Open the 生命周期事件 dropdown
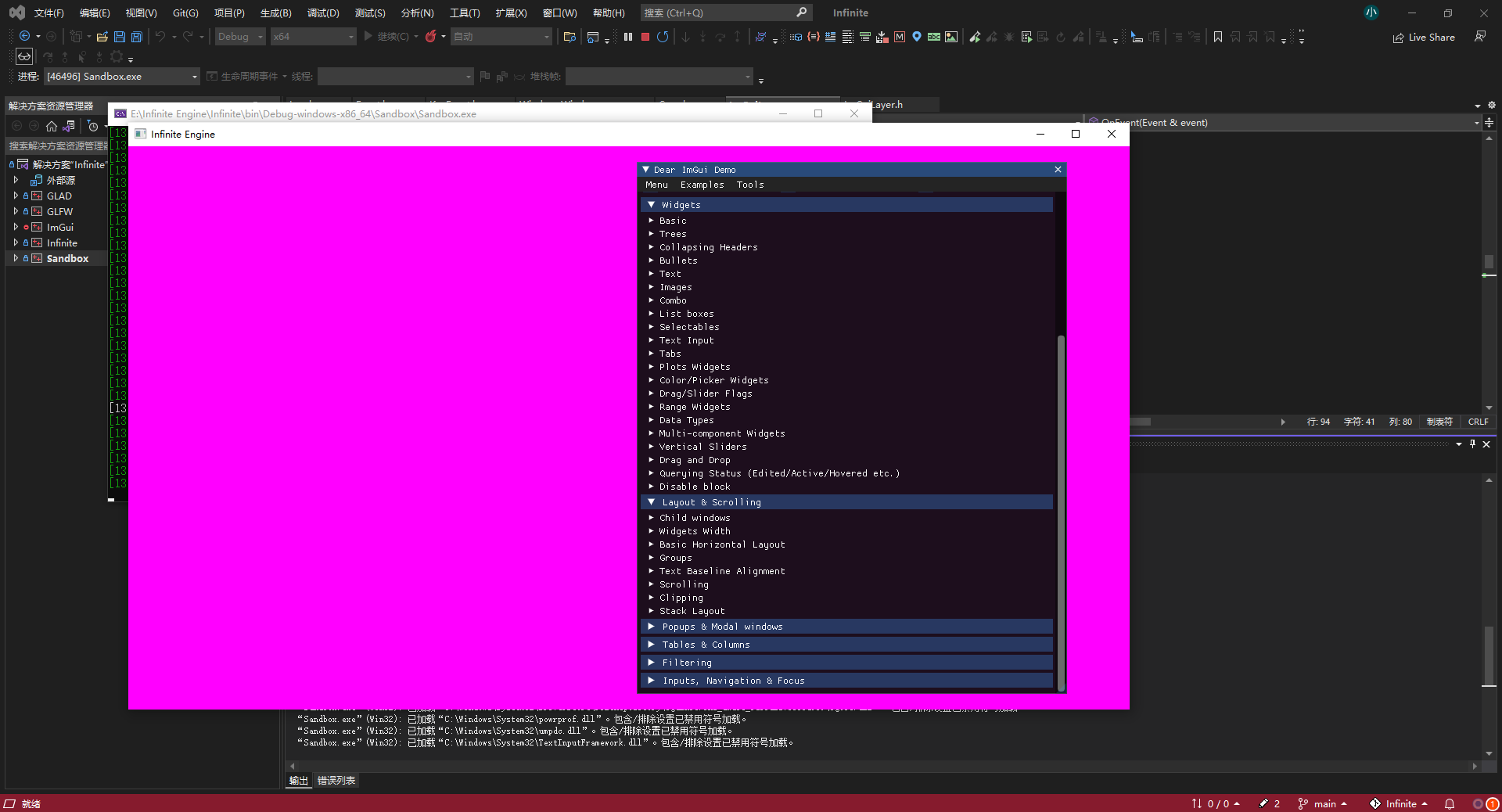 point(247,77)
